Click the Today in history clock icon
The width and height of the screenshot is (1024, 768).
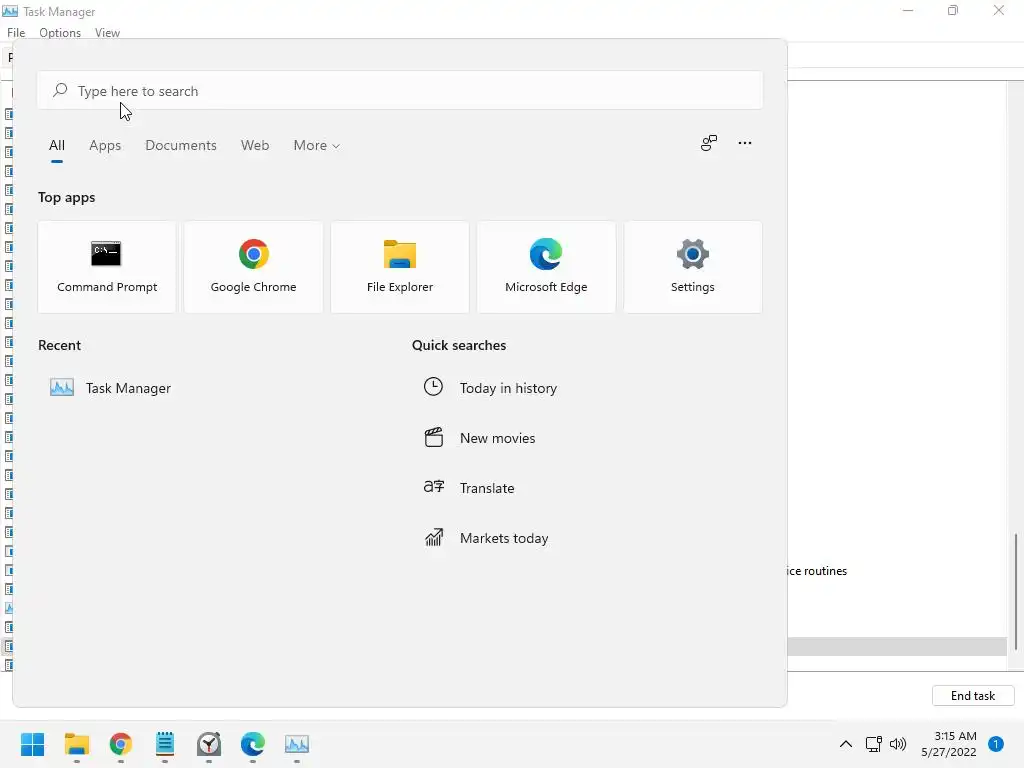(433, 387)
